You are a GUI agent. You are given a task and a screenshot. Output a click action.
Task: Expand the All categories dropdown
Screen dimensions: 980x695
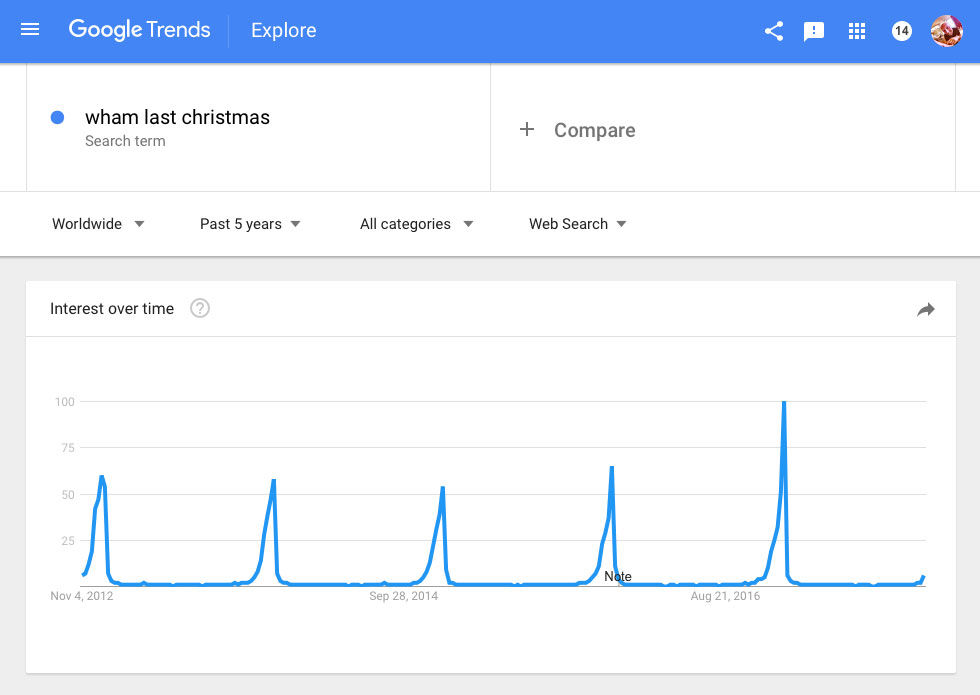point(416,224)
